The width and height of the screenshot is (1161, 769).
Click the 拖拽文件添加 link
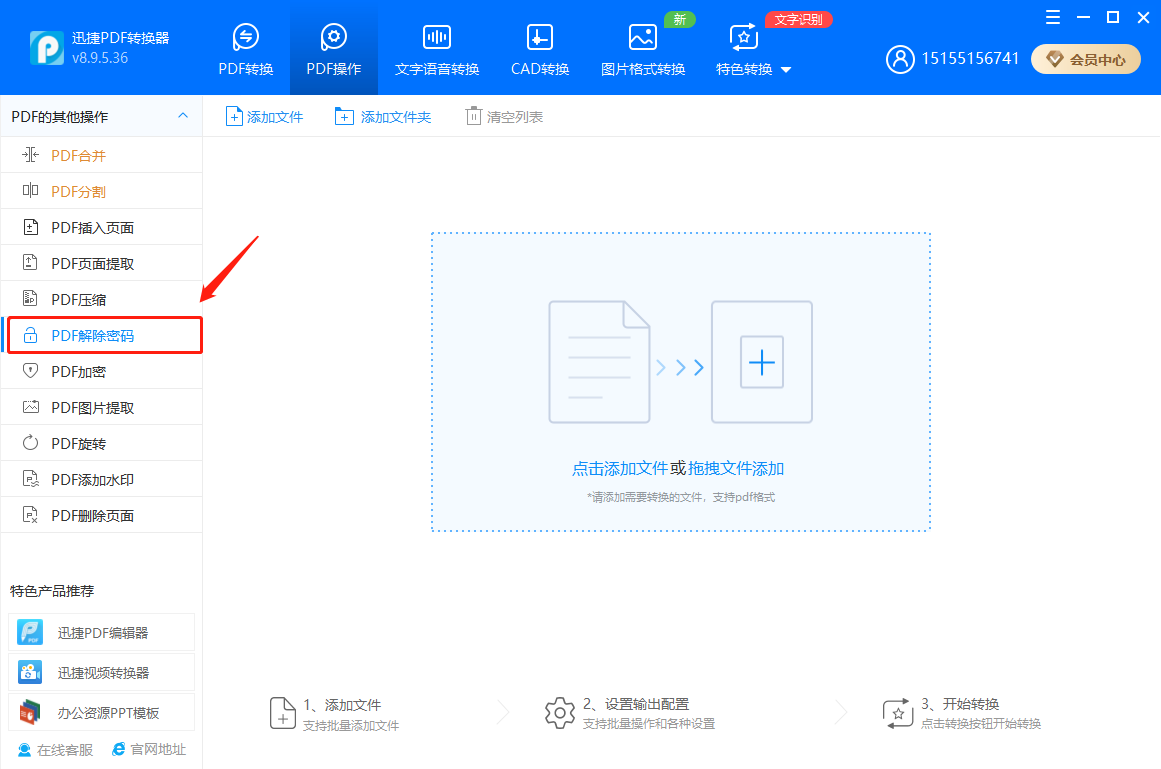pyautogui.click(x=736, y=469)
